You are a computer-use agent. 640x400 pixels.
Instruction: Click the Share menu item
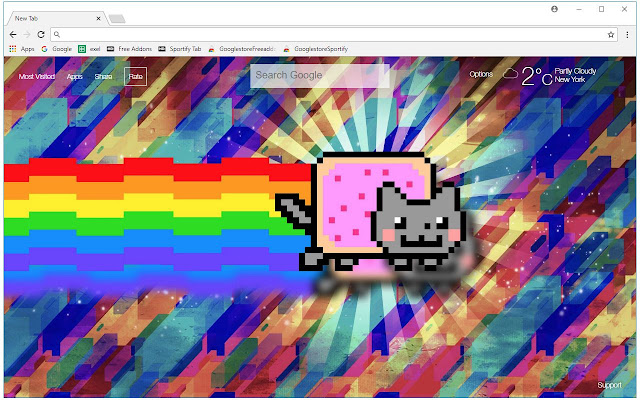tap(103, 76)
